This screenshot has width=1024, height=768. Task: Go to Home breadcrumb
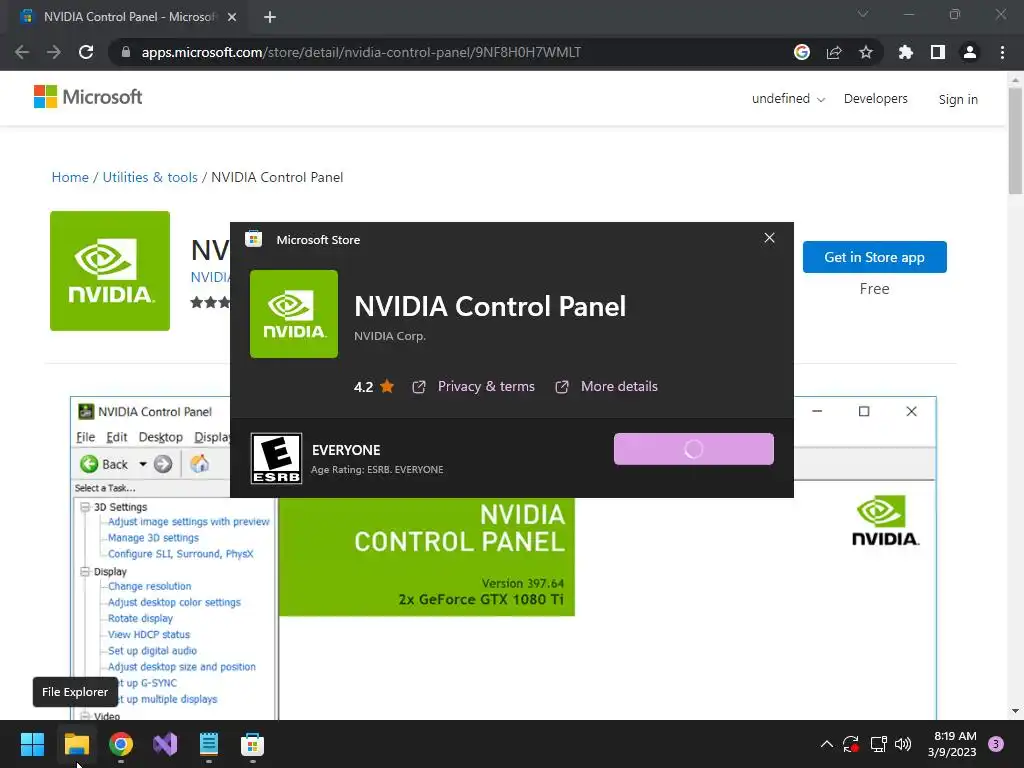[70, 177]
